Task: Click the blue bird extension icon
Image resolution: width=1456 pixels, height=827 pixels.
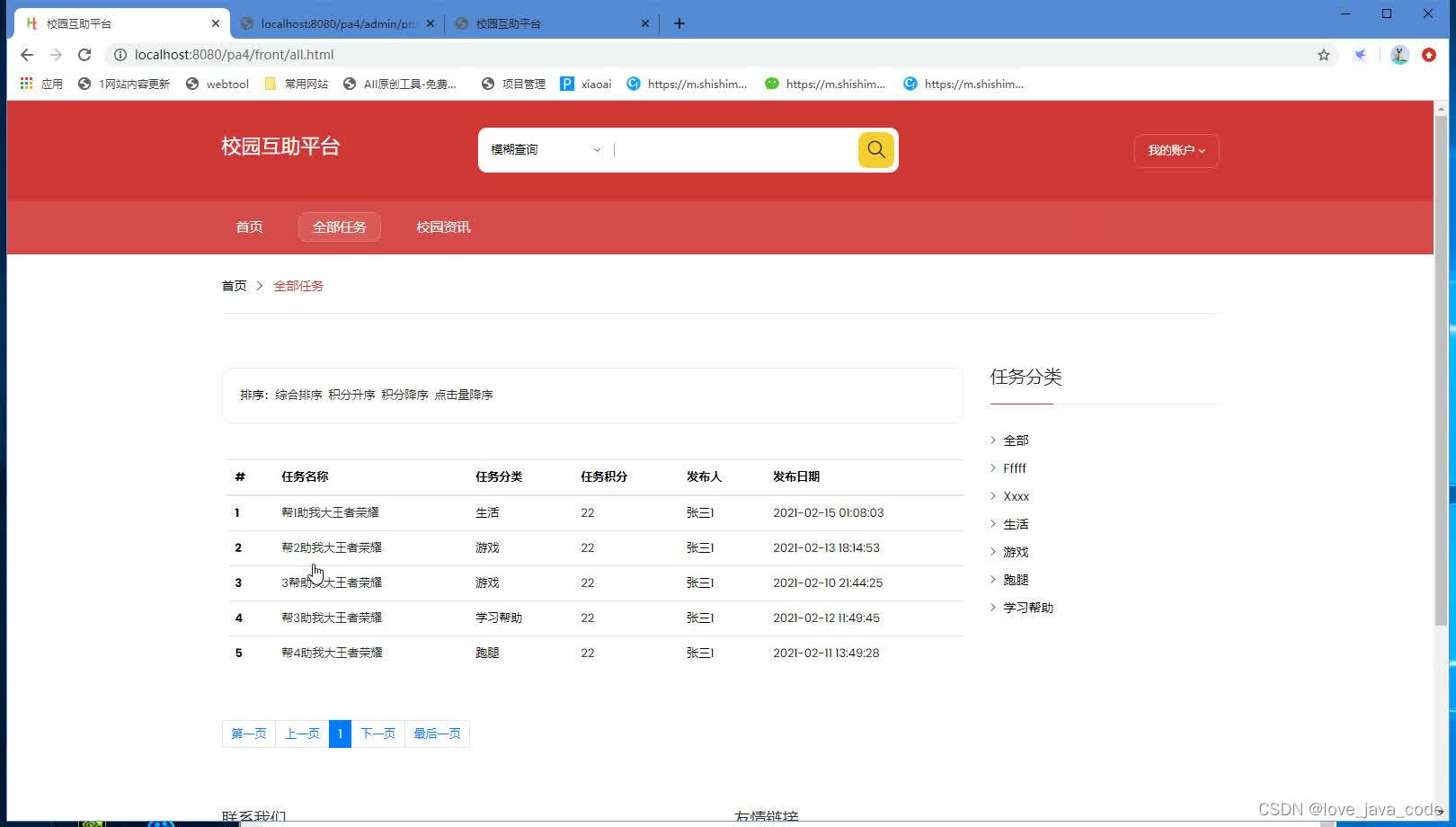Action: coord(1361,55)
